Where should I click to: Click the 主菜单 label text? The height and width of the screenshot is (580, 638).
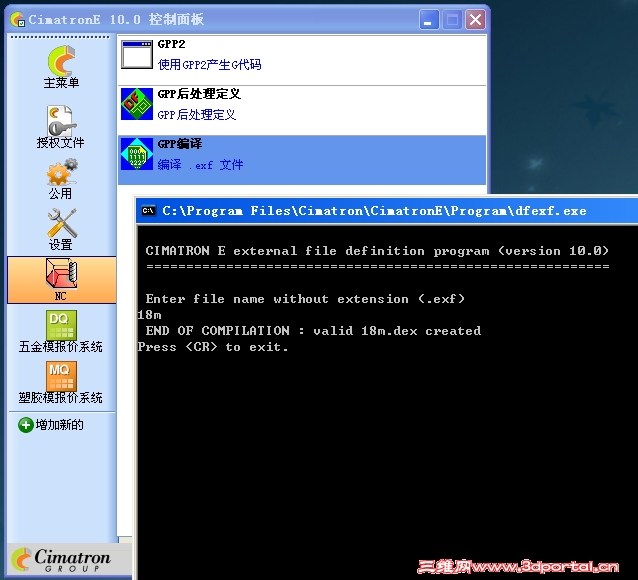tap(61, 83)
